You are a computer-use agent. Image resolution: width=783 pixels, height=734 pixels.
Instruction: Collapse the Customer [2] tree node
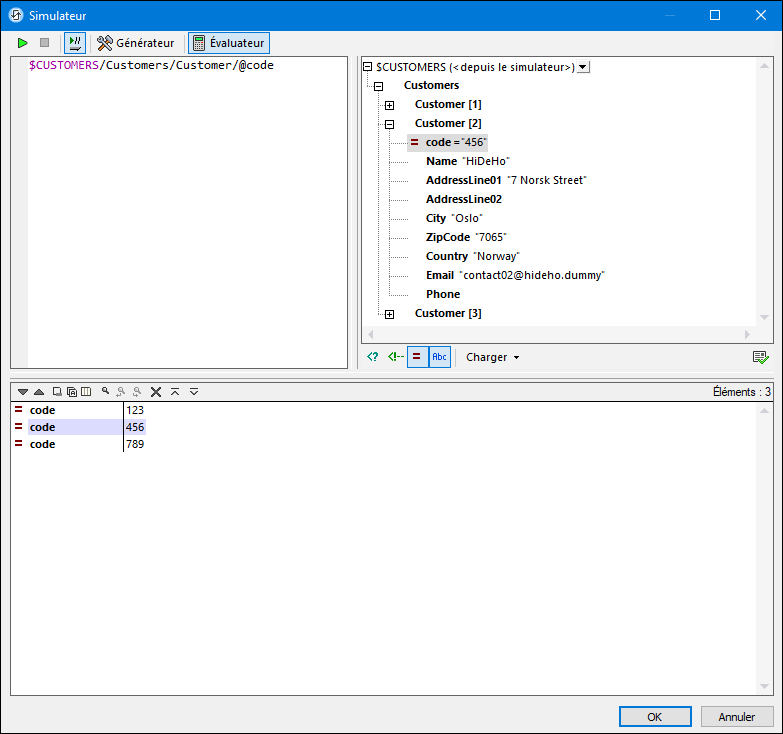(x=389, y=124)
